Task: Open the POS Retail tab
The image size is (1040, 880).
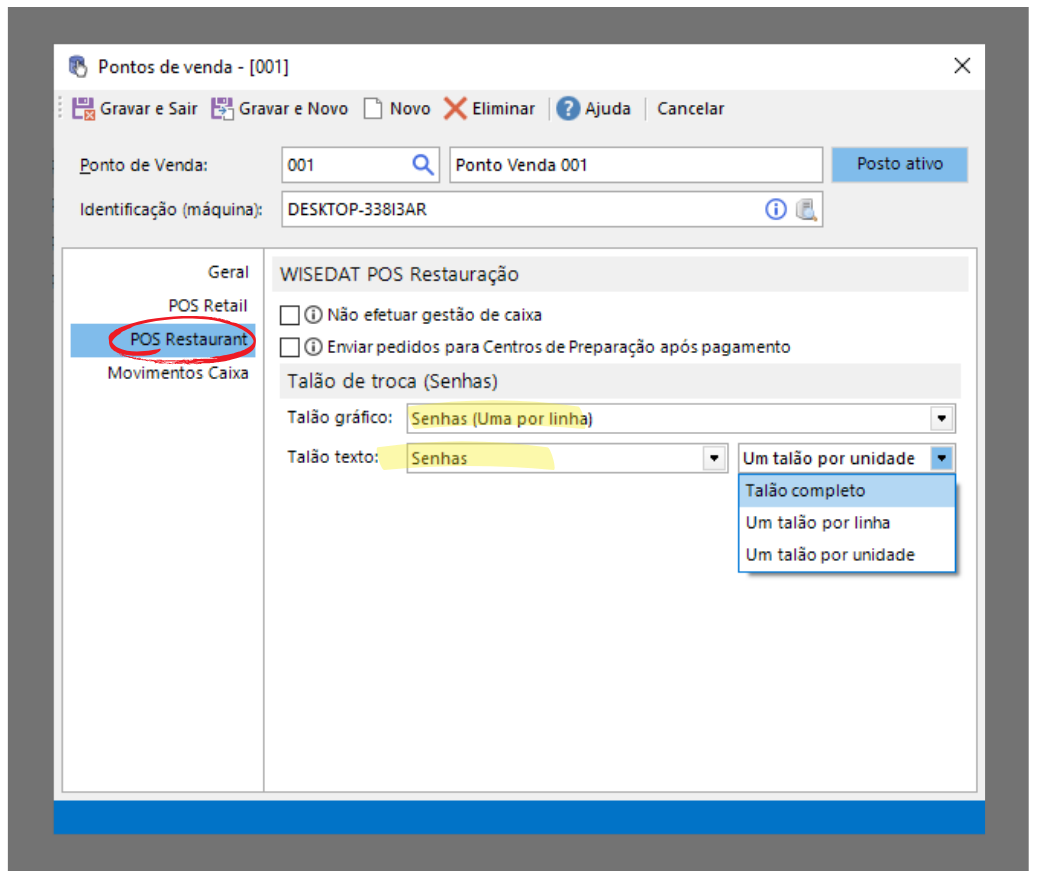Action: 208,306
